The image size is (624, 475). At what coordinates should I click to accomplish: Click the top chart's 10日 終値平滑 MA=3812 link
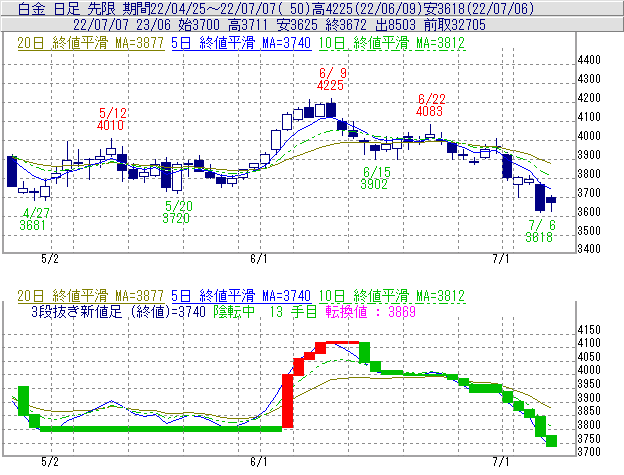(x=392, y=43)
